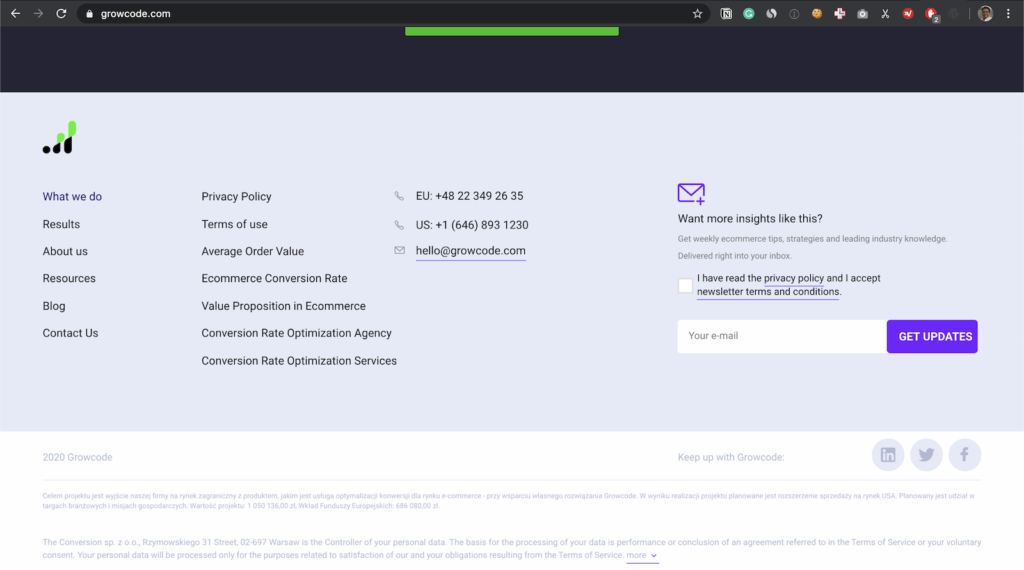
Task: Go to Results page
Action: [61, 224]
